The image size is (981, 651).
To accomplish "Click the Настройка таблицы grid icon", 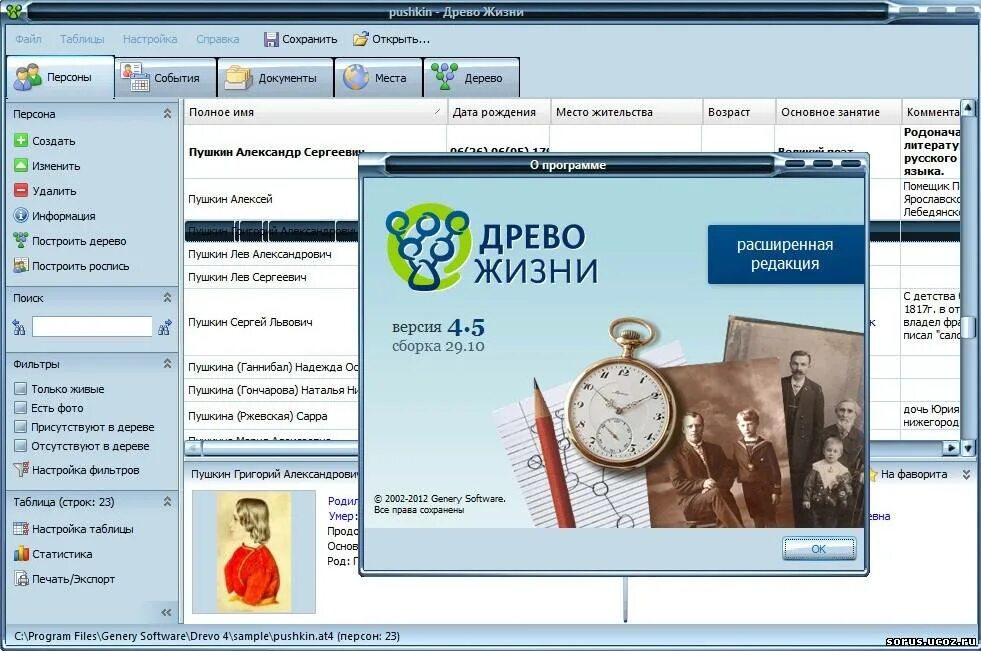I will click(x=21, y=528).
